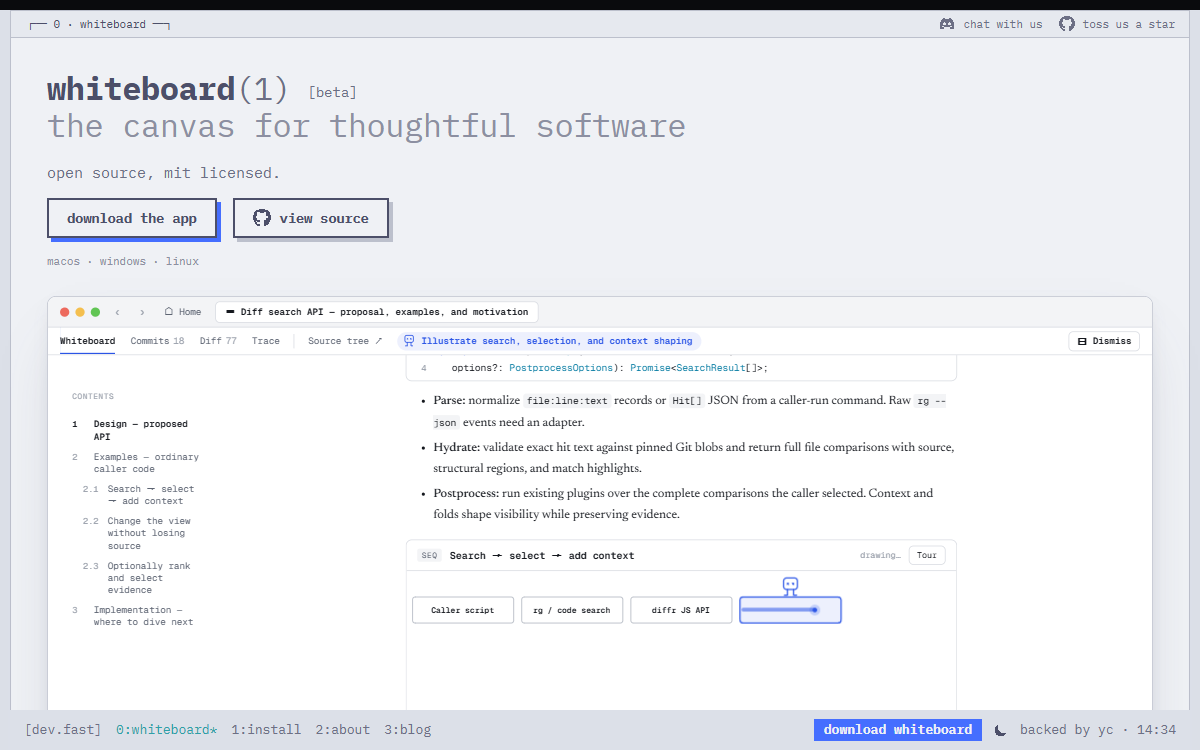Click the diffr JS API diagram box
This screenshot has width=1200, height=750.
pyautogui.click(x=681, y=610)
